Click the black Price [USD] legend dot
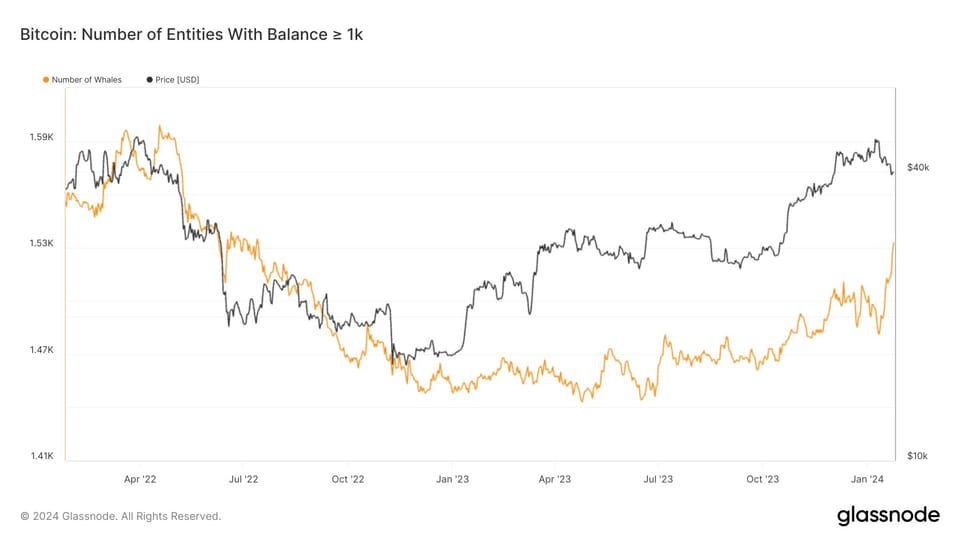Image resolution: width=960 pixels, height=540 pixels. (150, 79)
